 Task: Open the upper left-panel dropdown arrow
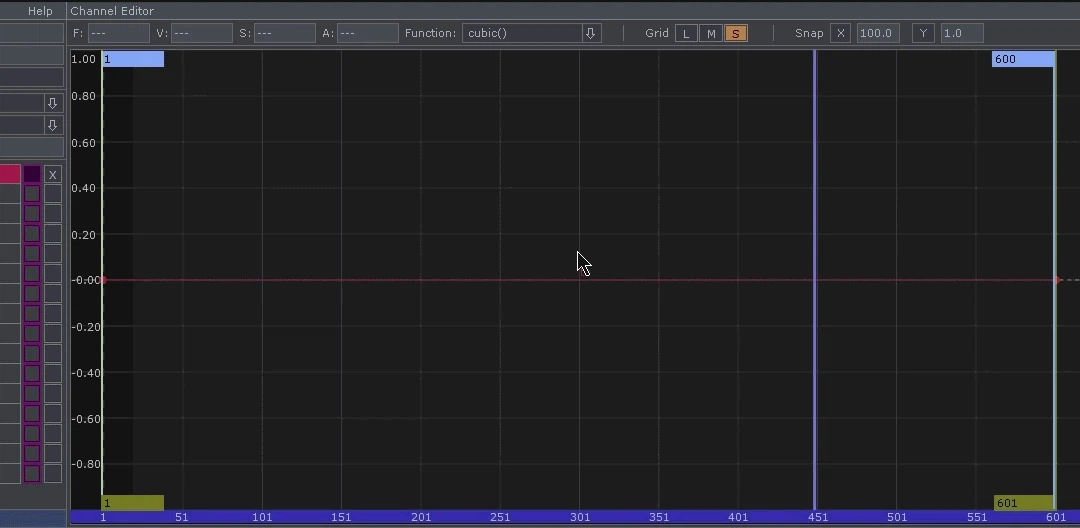click(52, 103)
